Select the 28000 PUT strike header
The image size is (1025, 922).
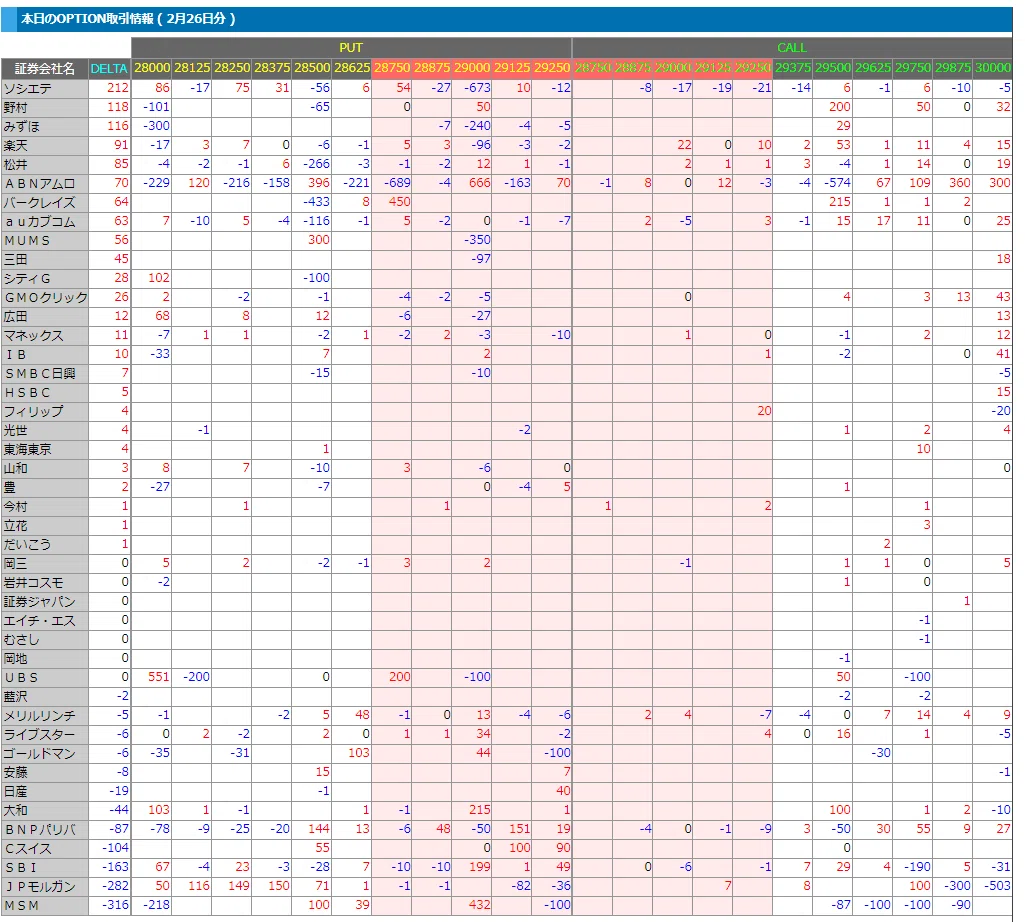tap(152, 68)
